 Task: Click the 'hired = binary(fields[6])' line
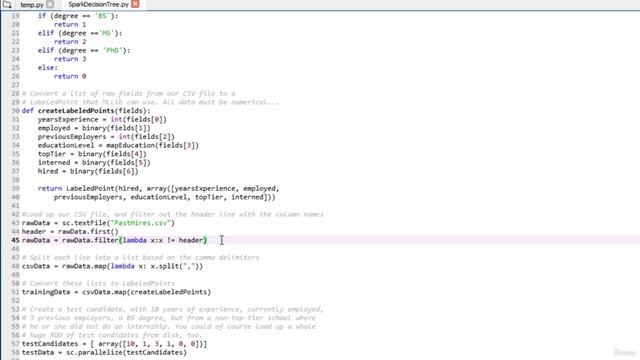[x=88, y=171]
